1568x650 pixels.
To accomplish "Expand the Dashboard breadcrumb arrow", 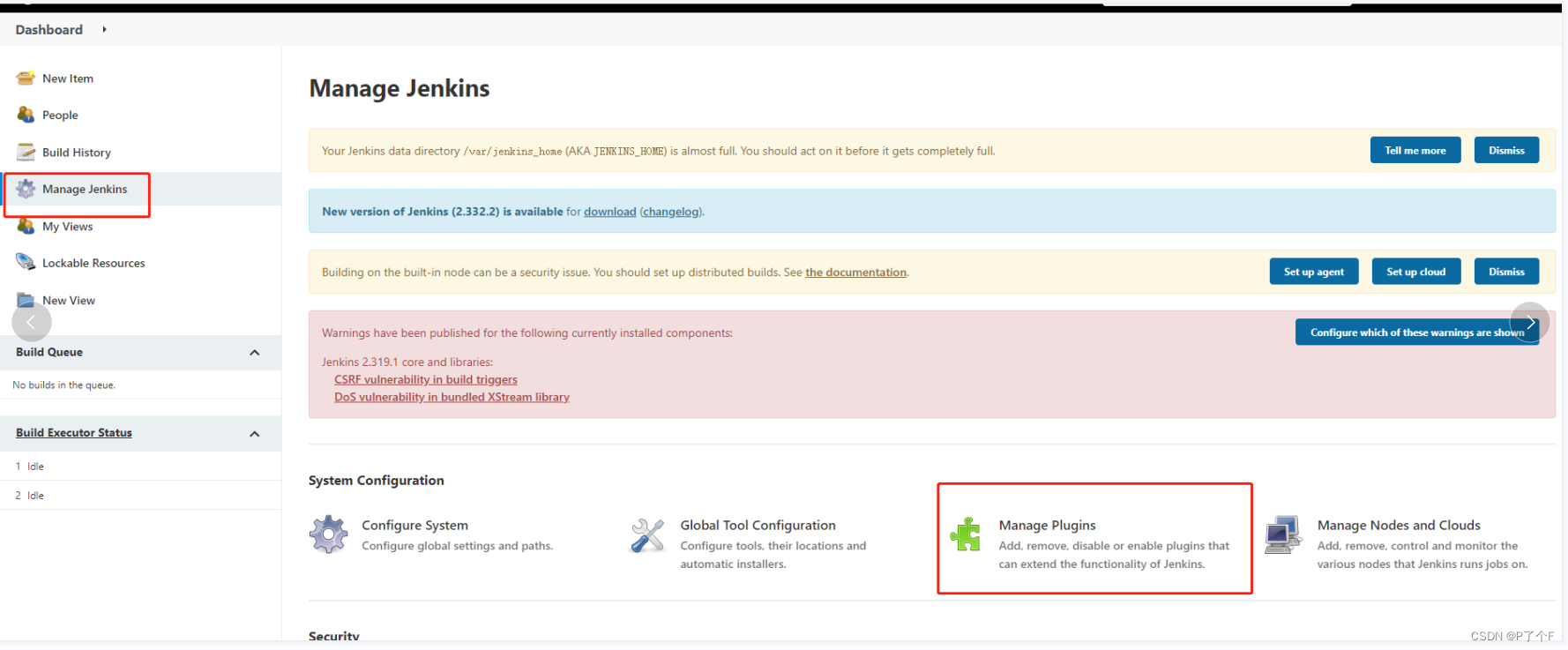I will point(104,30).
